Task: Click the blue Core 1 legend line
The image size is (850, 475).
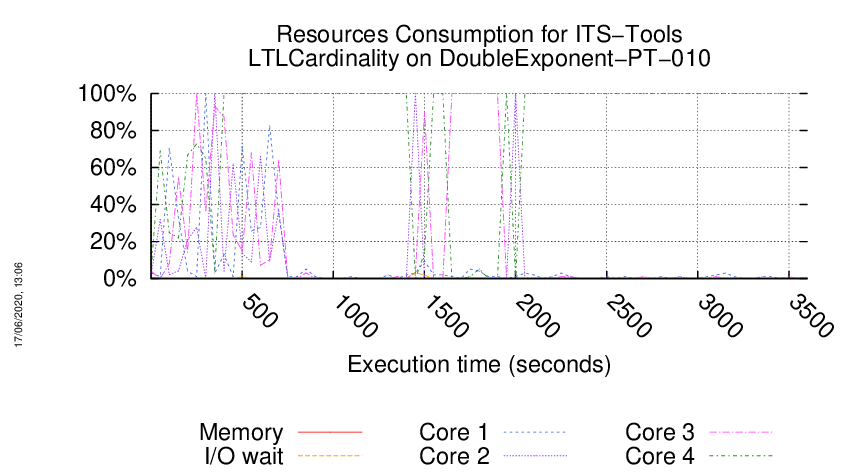Action: 535,432
